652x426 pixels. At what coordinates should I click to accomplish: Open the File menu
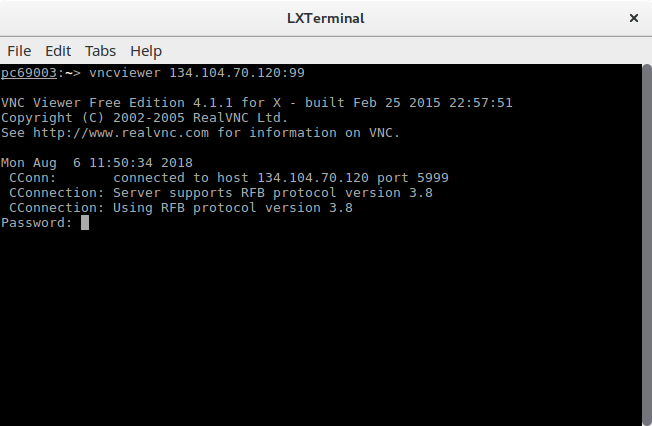(19, 51)
